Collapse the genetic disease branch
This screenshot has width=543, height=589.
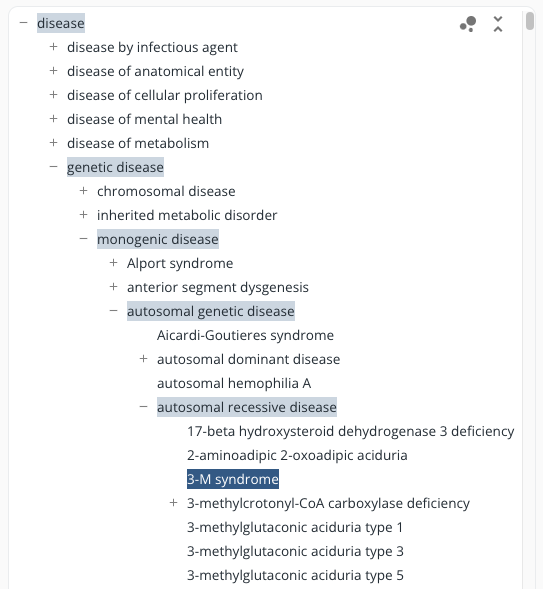tap(53, 167)
